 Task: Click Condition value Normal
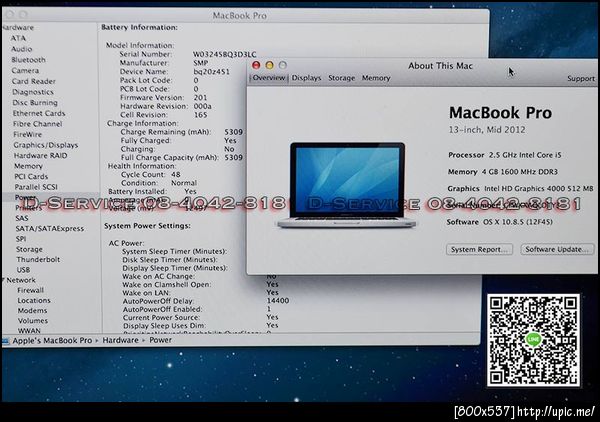(x=184, y=183)
